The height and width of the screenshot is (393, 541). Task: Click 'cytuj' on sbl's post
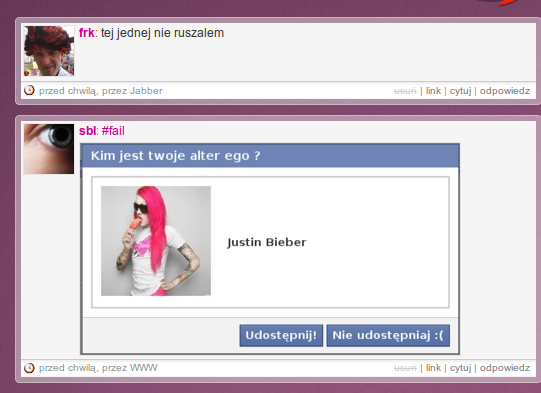coord(460,368)
